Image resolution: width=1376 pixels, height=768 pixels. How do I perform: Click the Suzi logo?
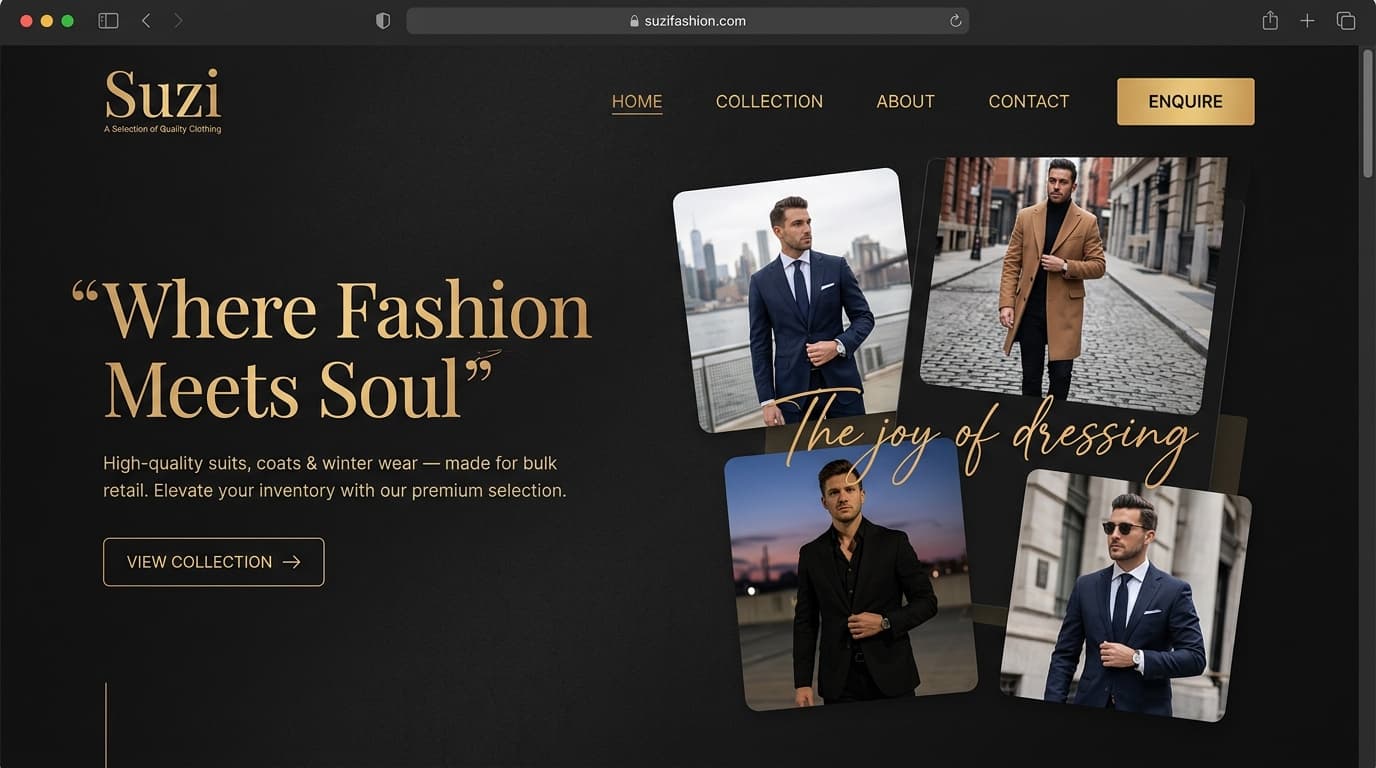(x=163, y=100)
